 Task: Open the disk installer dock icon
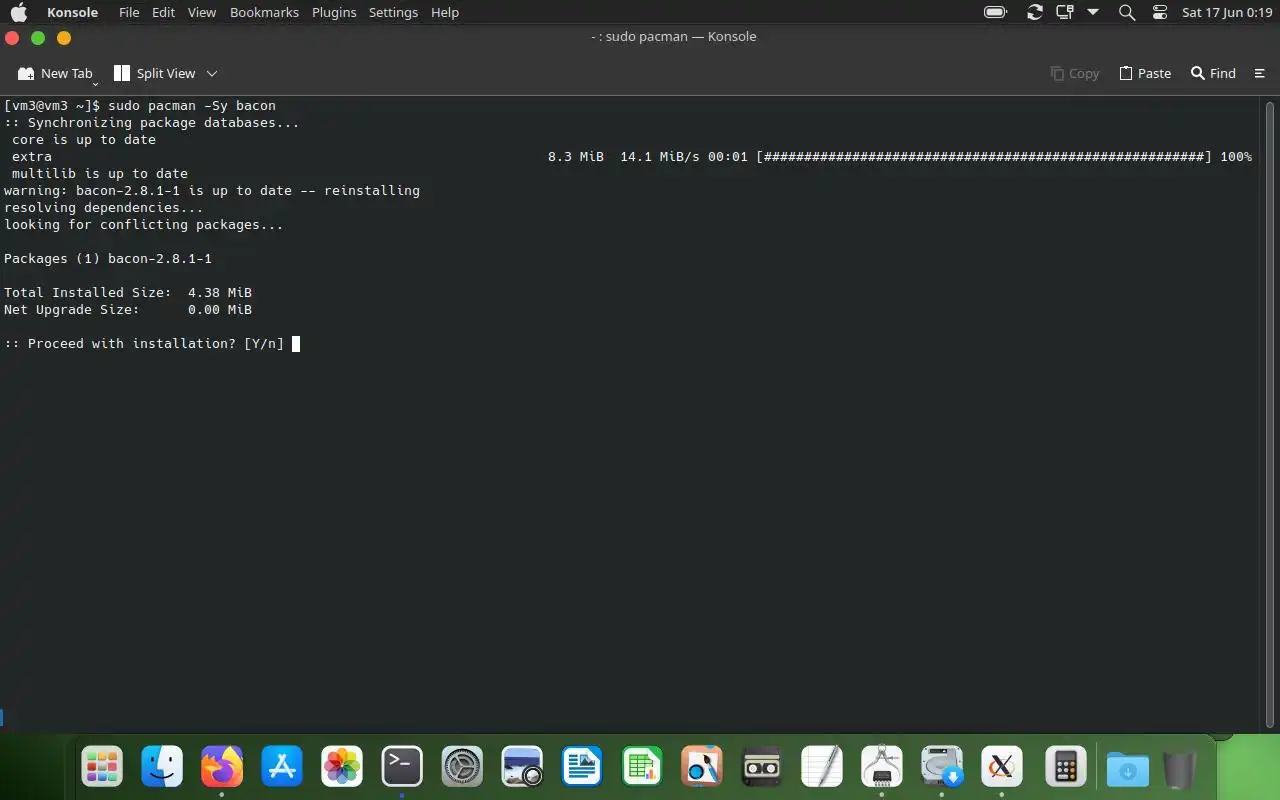(x=942, y=767)
